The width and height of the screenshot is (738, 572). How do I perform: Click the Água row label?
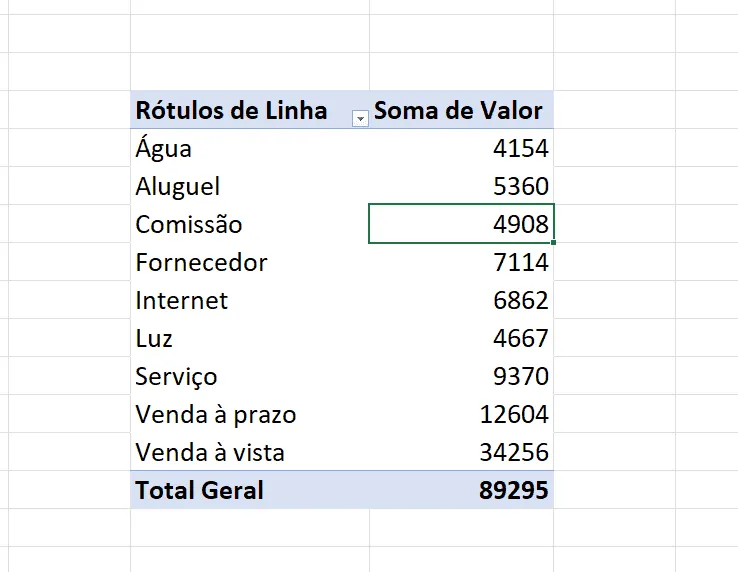click(163, 148)
